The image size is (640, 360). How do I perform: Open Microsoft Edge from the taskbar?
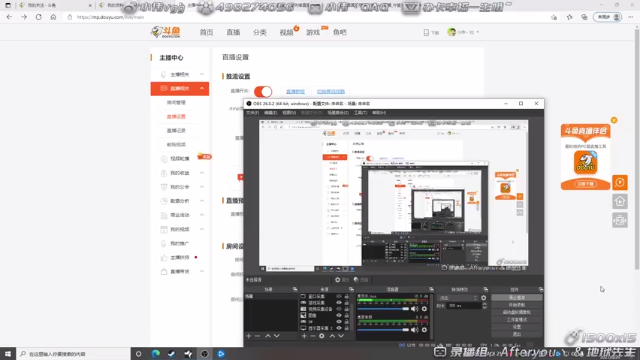(x=156, y=354)
